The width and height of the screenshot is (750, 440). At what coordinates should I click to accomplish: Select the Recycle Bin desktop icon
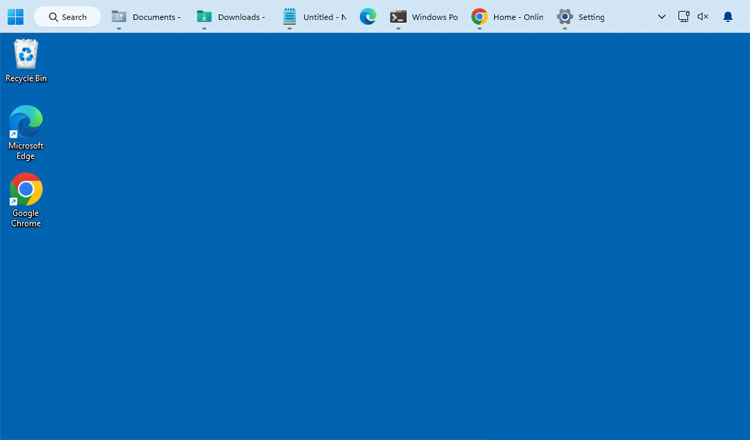[26, 61]
